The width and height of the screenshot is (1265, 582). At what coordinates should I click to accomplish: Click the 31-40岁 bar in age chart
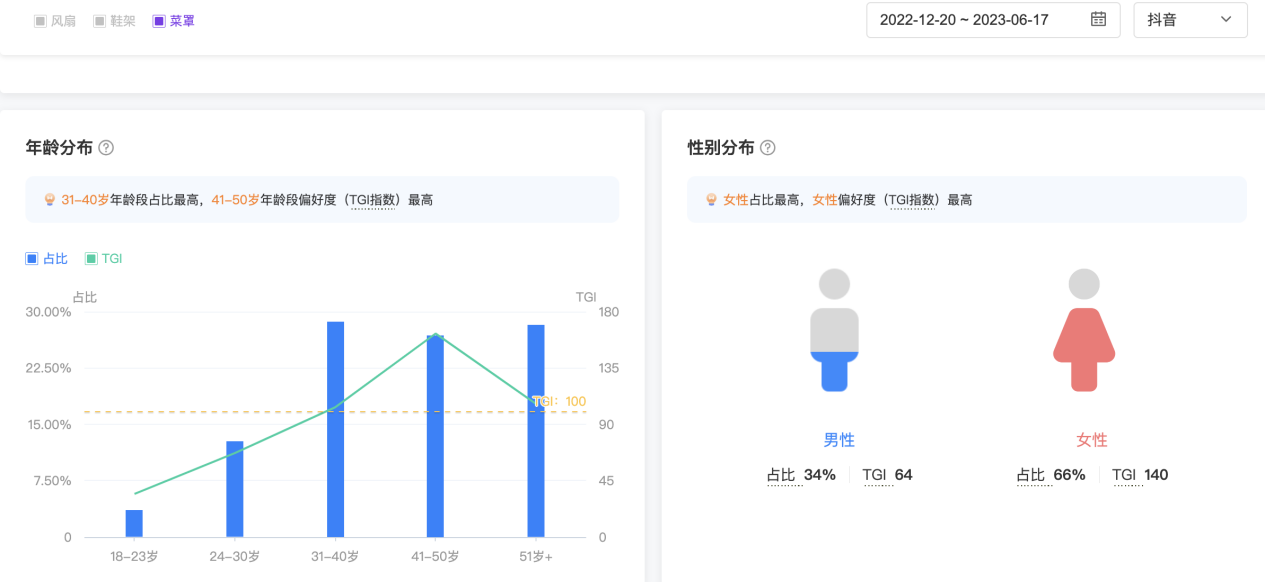(335, 429)
